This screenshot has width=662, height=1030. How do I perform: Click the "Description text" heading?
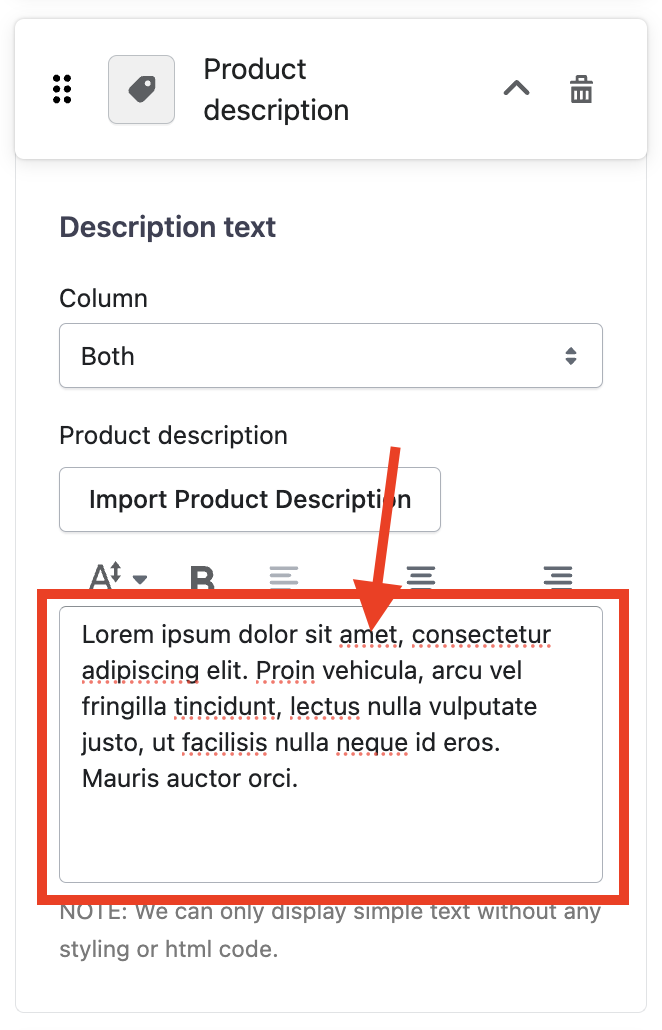coord(168,227)
